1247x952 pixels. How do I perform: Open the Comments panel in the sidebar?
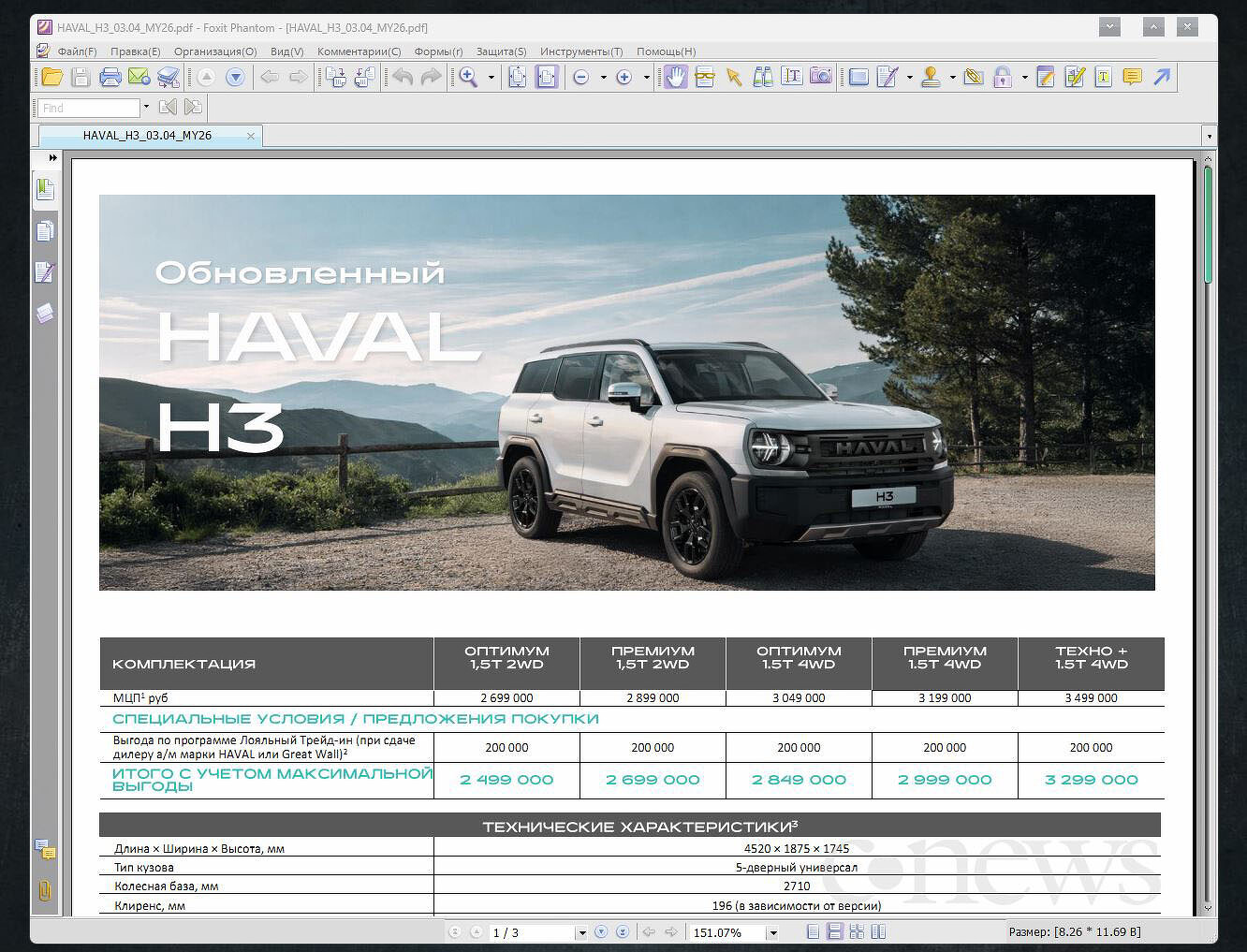coord(45,850)
